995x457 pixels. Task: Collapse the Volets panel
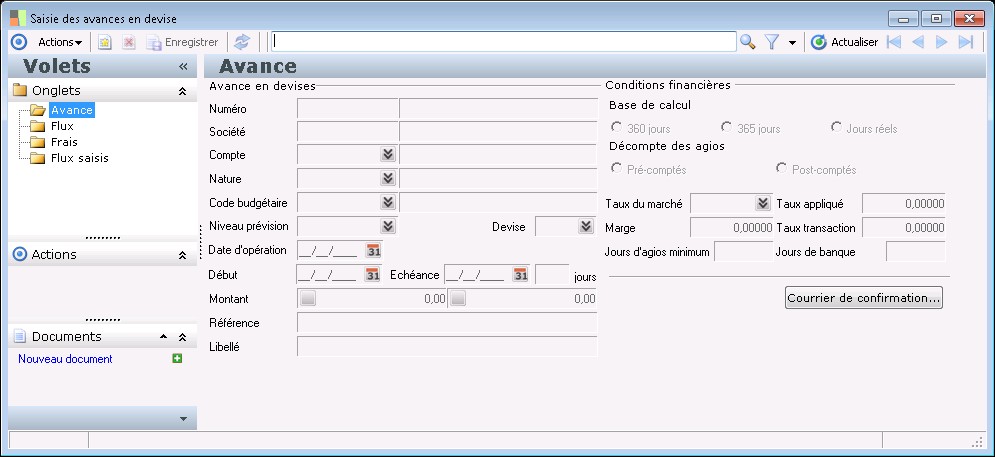(183, 67)
